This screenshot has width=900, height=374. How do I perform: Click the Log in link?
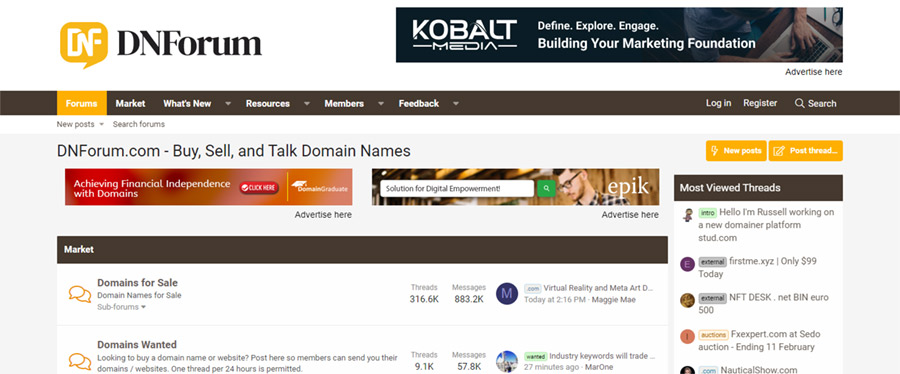[x=719, y=103]
